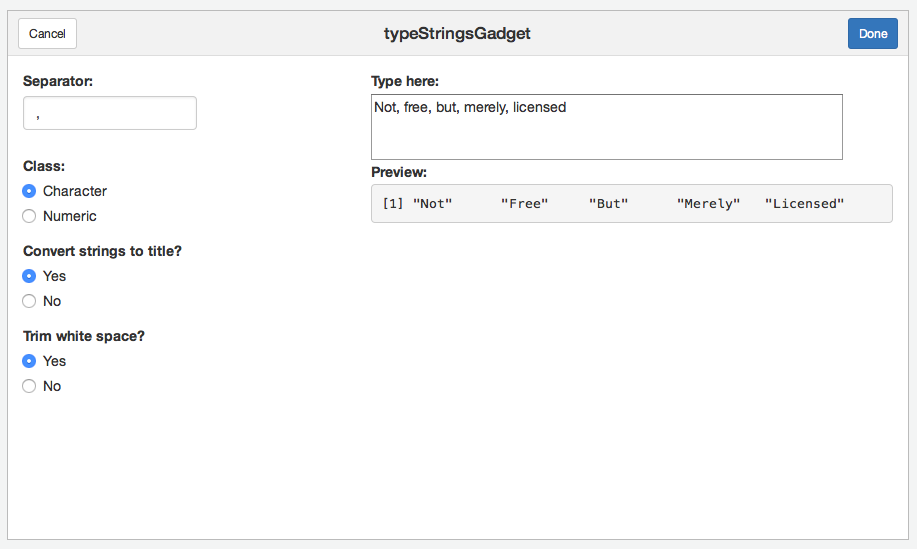The image size is (917, 549).
Task: Click the Class label
Action: (x=44, y=166)
